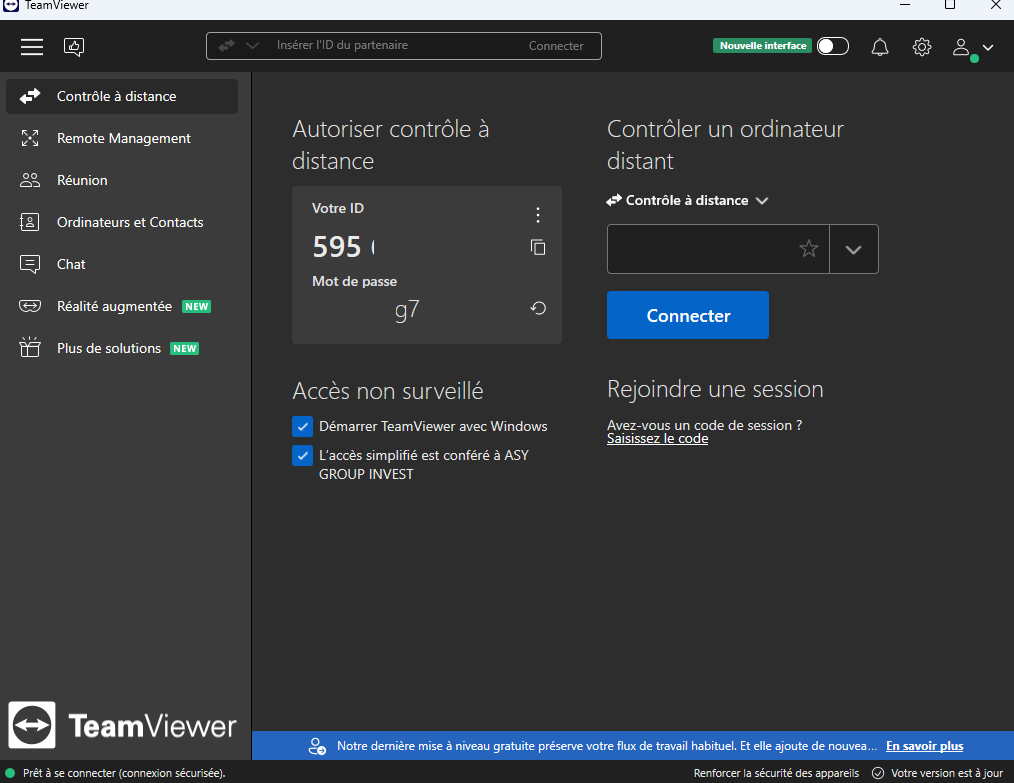Image resolution: width=1014 pixels, height=783 pixels.
Task: Toggle the 'accès simplifié' checkbox
Action: [302, 456]
